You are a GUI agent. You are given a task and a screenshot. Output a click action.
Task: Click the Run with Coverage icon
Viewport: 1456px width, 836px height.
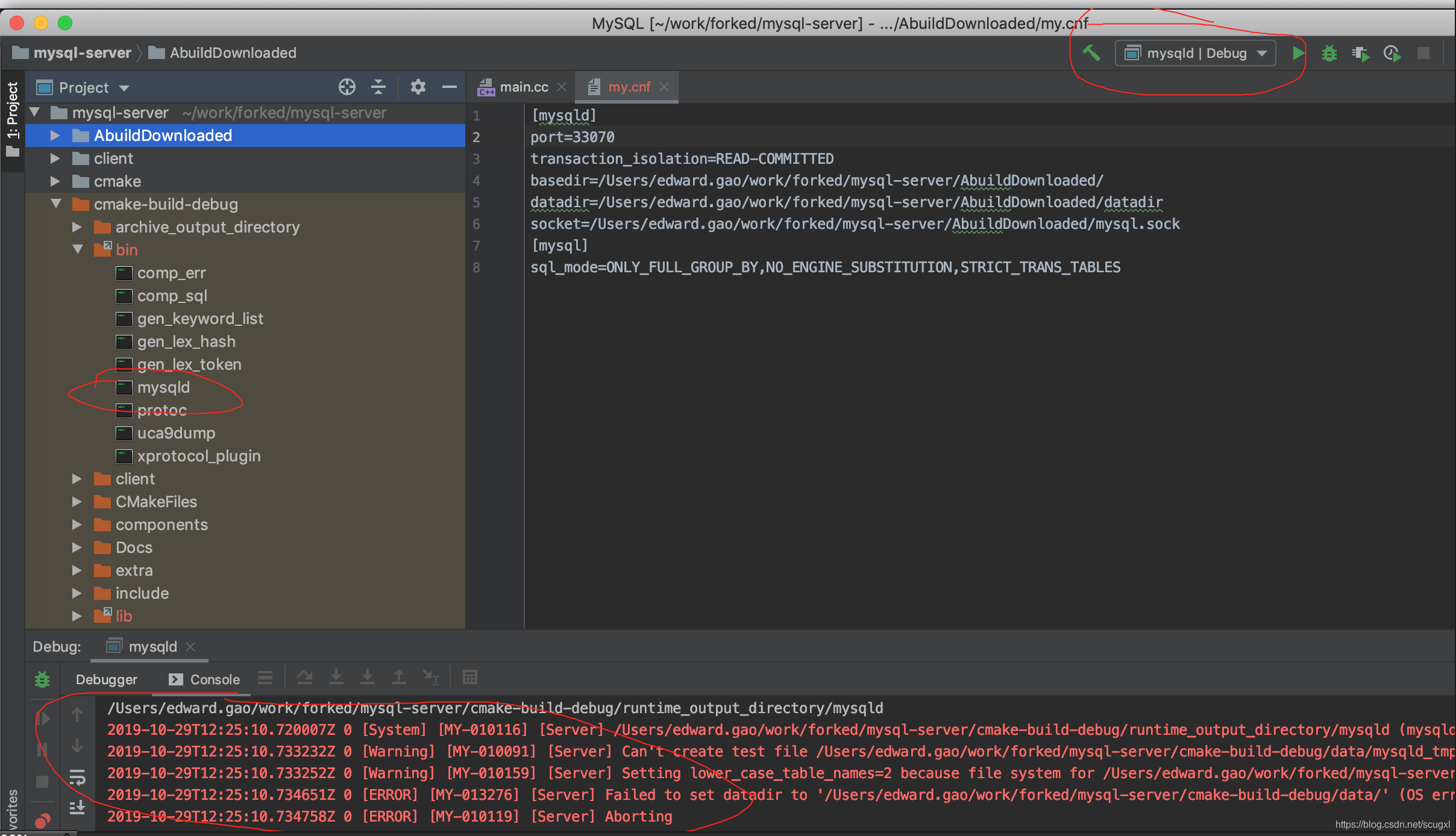click(1361, 54)
